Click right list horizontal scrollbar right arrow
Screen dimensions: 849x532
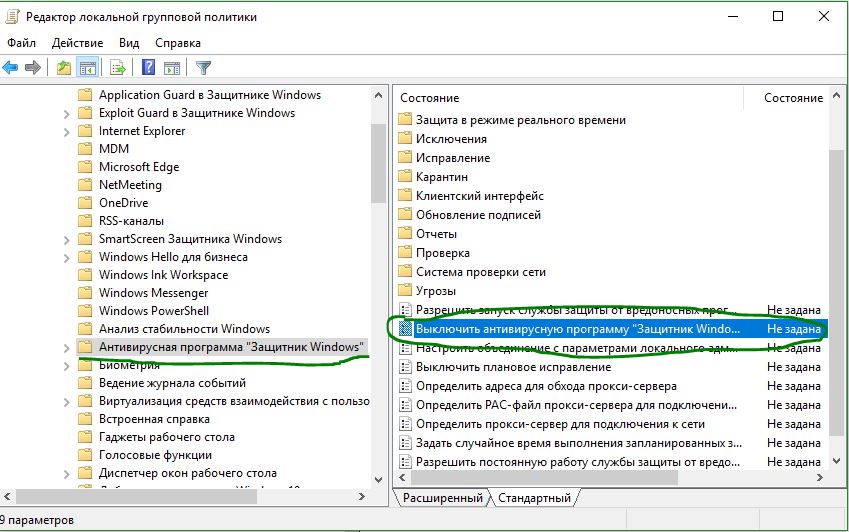pyautogui.click(x=820, y=477)
